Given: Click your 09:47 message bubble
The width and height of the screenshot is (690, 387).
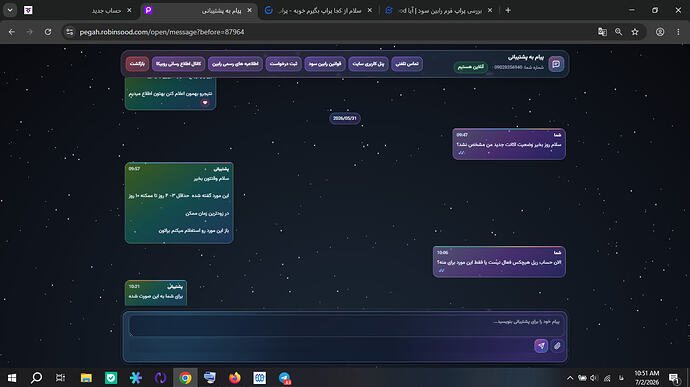Looking at the screenshot, I should (x=509, y=144).
